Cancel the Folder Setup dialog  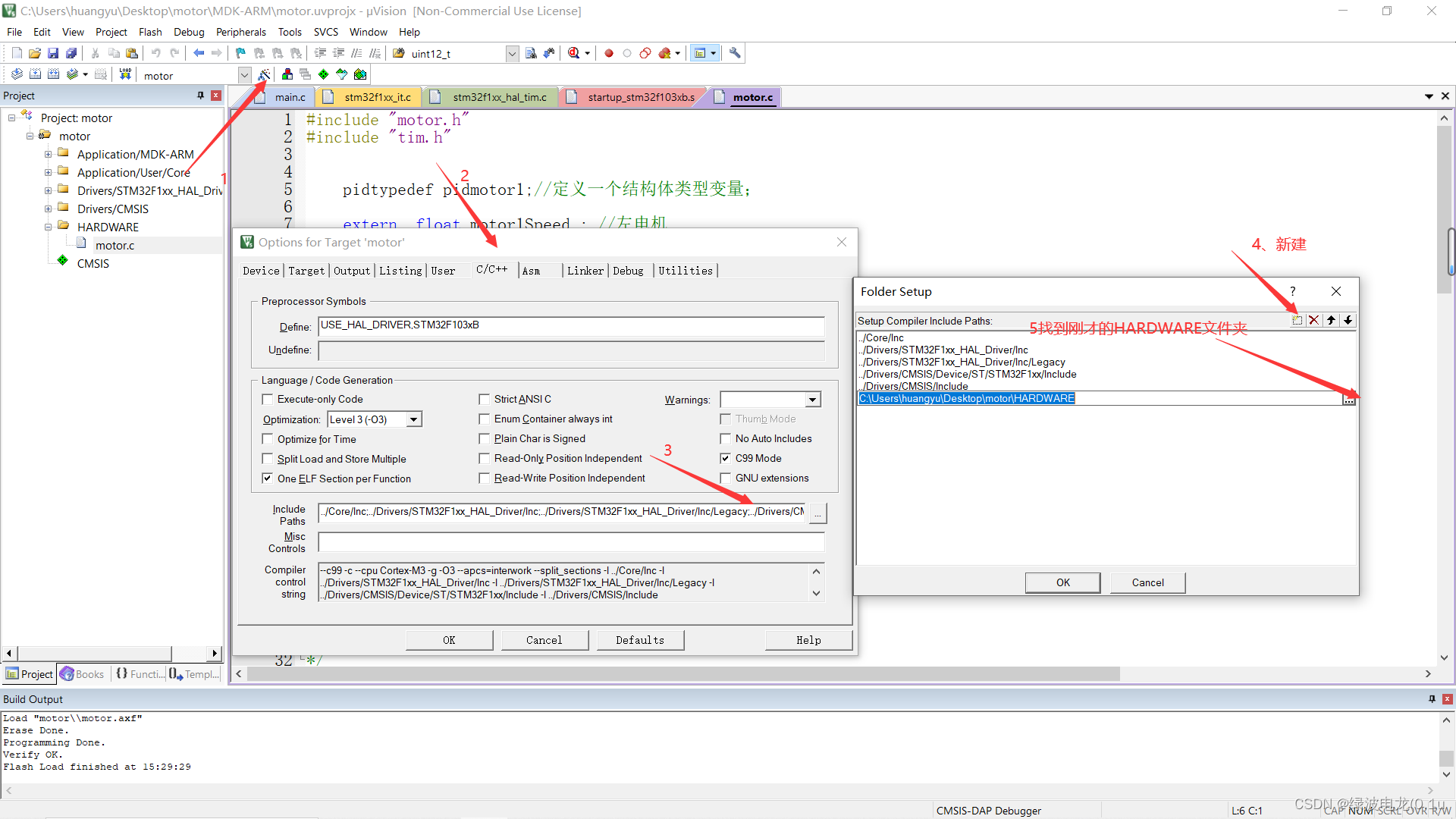point(1147,582)
